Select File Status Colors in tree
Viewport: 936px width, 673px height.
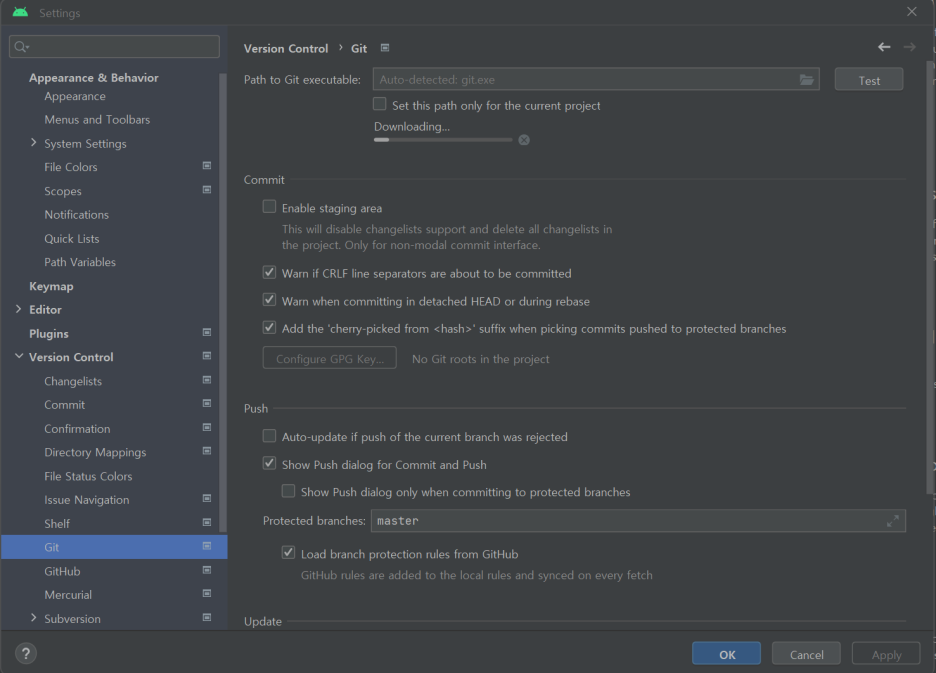(x=88, y=476)
